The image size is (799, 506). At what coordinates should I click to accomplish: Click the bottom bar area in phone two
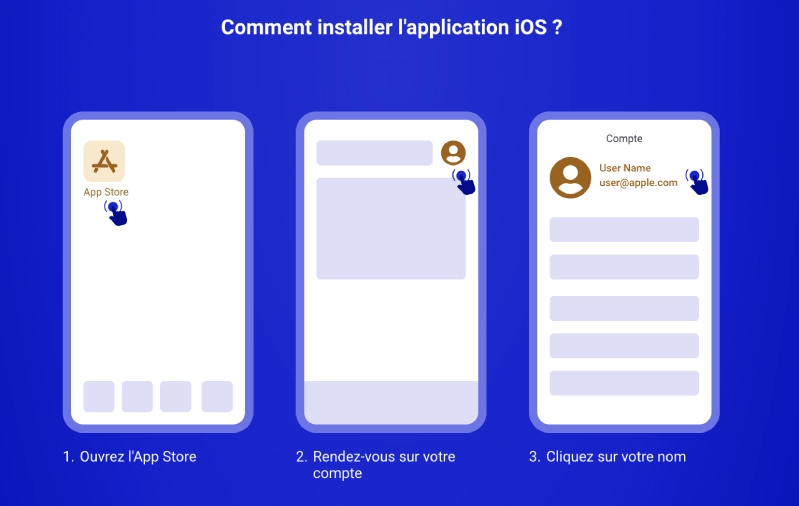pyautogui.click(x=391, y=403)
